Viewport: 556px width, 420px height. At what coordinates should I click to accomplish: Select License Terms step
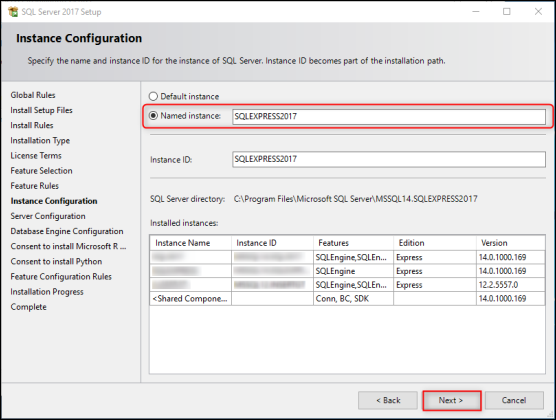tap(36, 156)
